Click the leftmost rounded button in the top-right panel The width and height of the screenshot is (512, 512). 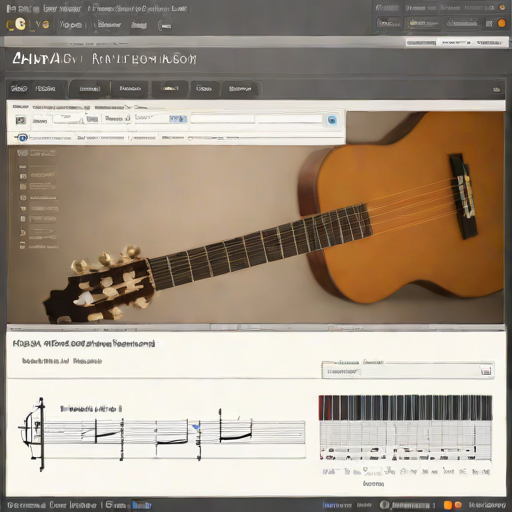(389, 23)
